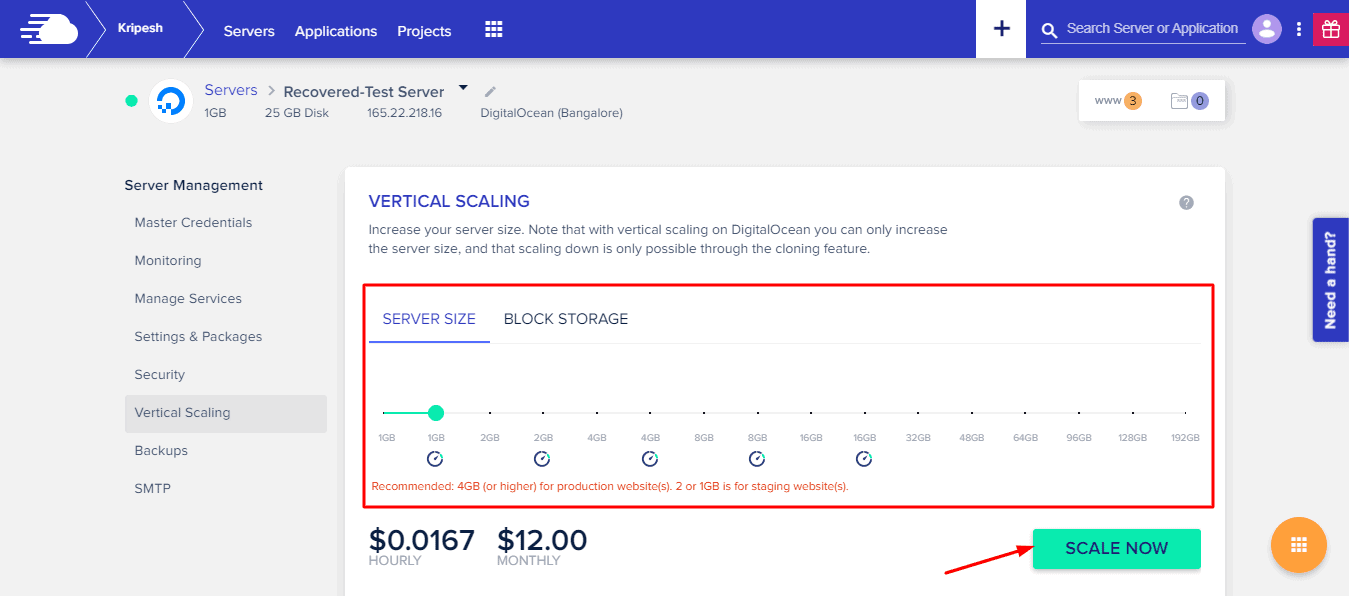Select the Server Size tab

429,319
